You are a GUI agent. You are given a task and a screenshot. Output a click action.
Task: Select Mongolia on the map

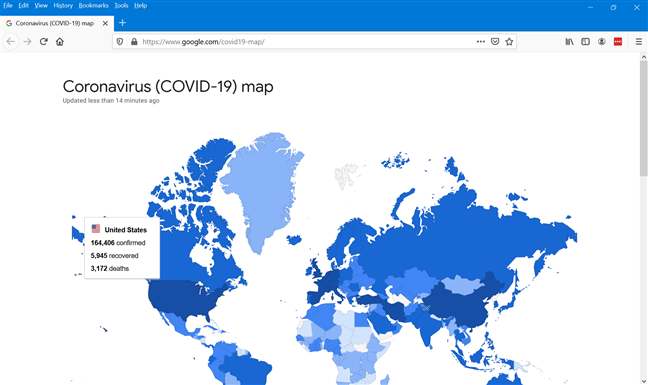tap(463, 285)
